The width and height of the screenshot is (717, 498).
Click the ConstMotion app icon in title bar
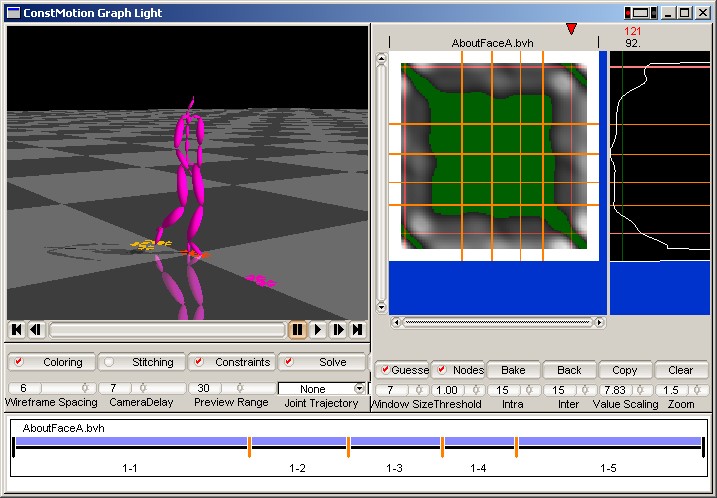11,12
